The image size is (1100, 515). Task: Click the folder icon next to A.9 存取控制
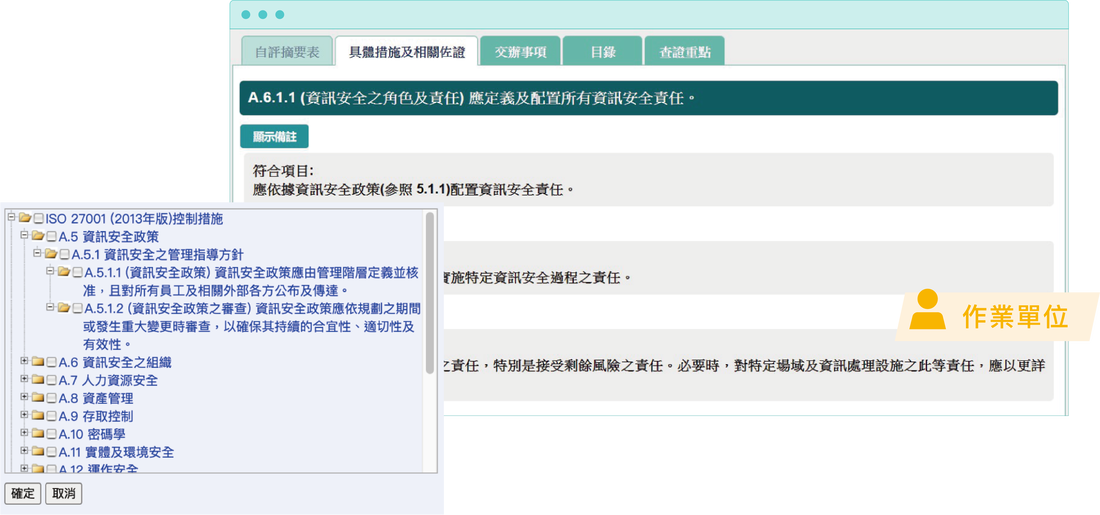[38, 416]
